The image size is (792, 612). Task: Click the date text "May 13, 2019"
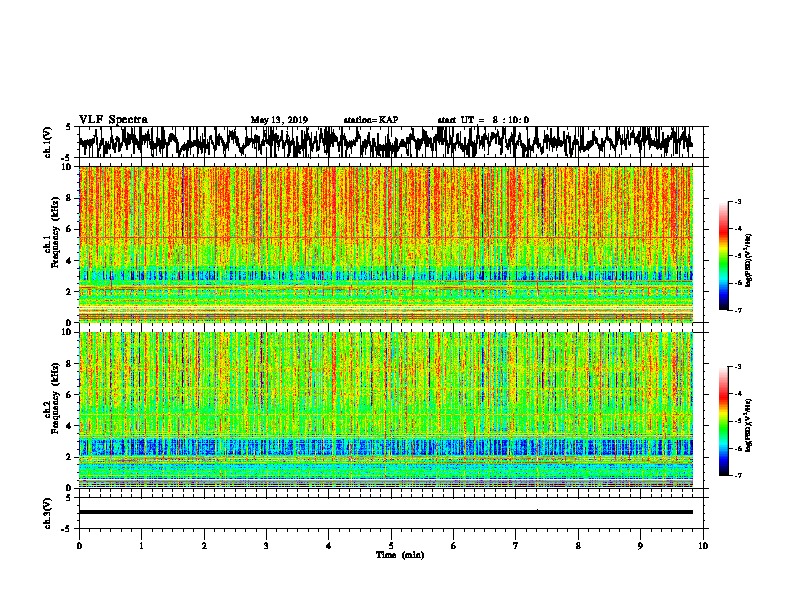(279, 120)
